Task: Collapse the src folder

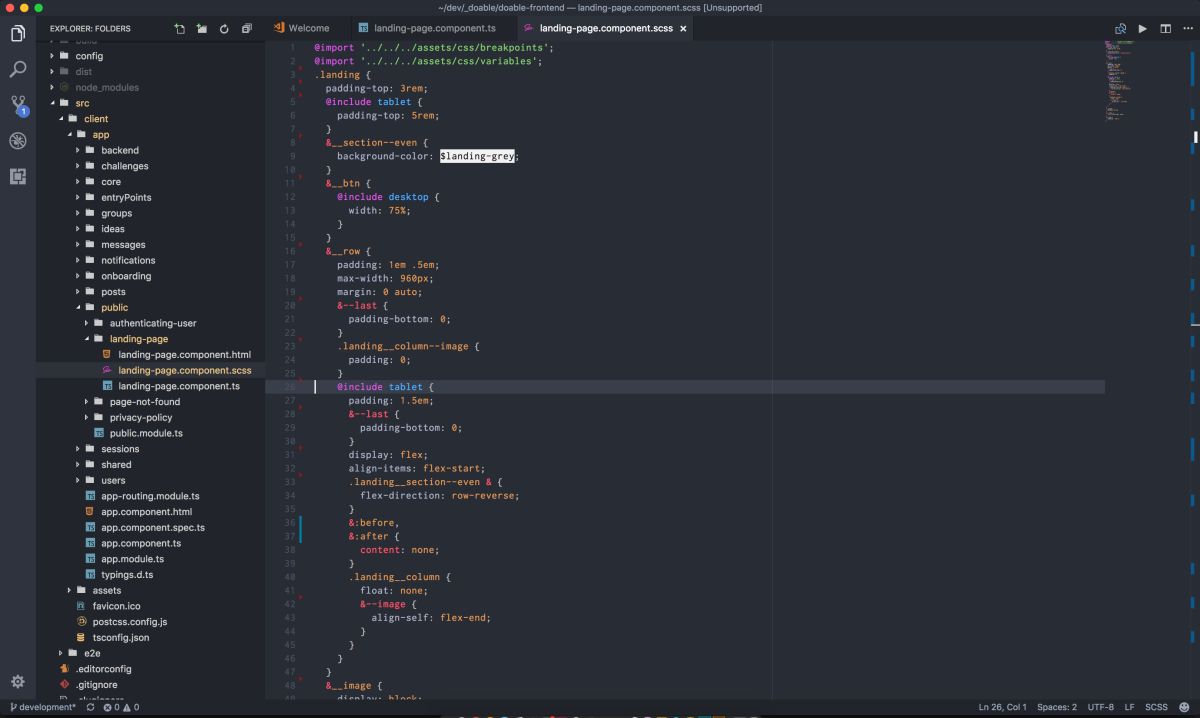Action: point(52,103)
